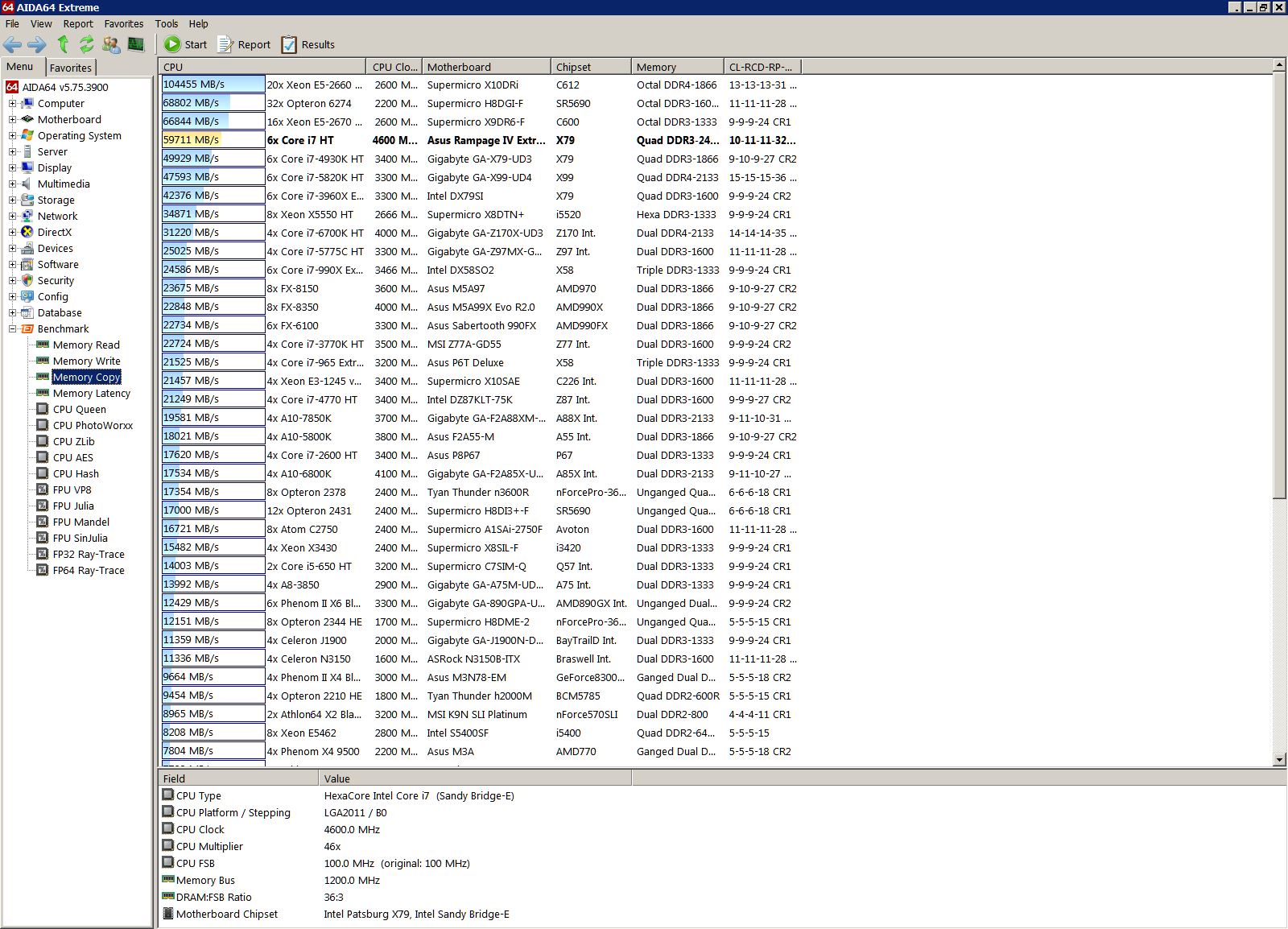Open the Help menu

pyautogui.click(x=198, y=23)
